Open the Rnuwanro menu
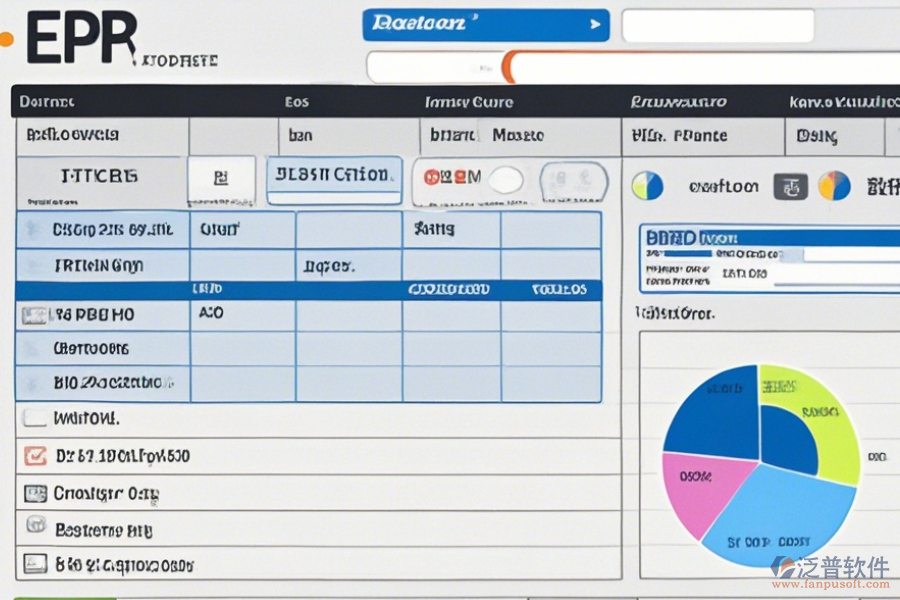Viewport: 900px width, 600px height. [x=678, y=102]
